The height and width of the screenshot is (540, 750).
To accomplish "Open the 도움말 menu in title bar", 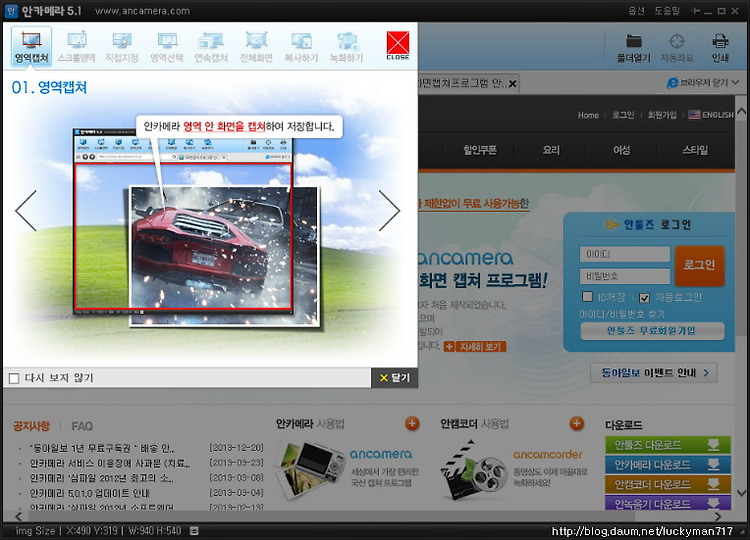I will point(667,11).
